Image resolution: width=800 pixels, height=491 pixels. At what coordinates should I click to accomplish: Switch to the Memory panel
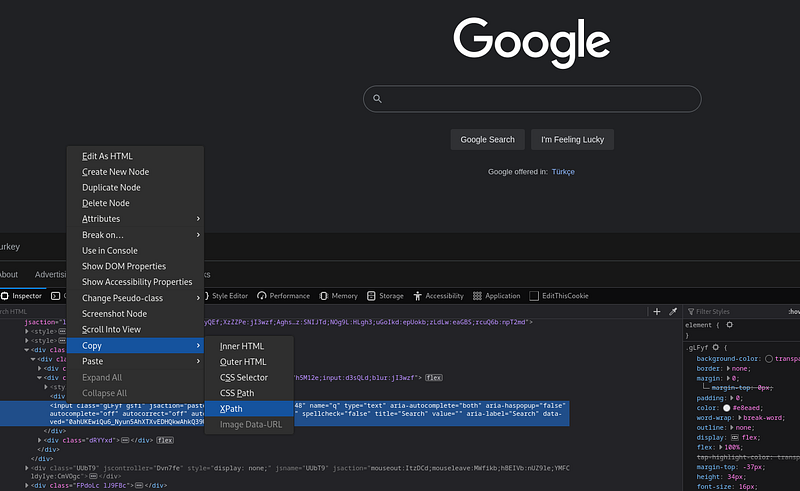338,296
